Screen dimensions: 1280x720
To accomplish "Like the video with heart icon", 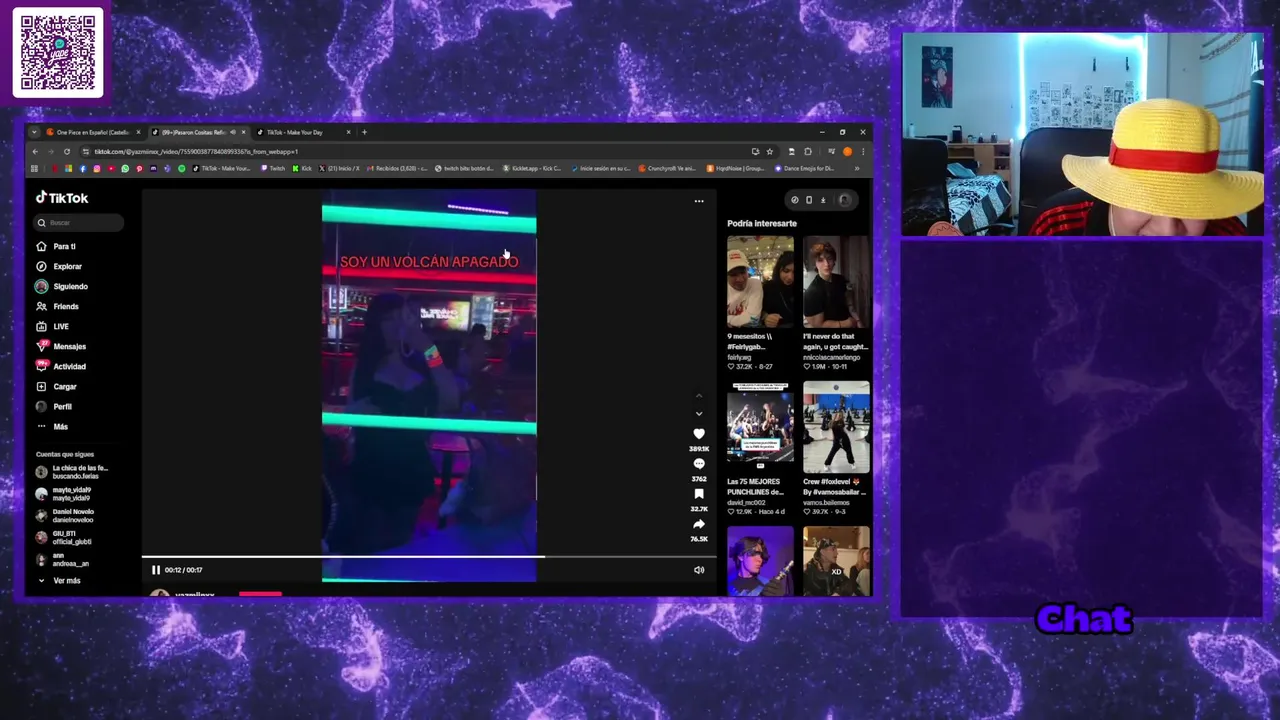I will click(x=699, y=433).
